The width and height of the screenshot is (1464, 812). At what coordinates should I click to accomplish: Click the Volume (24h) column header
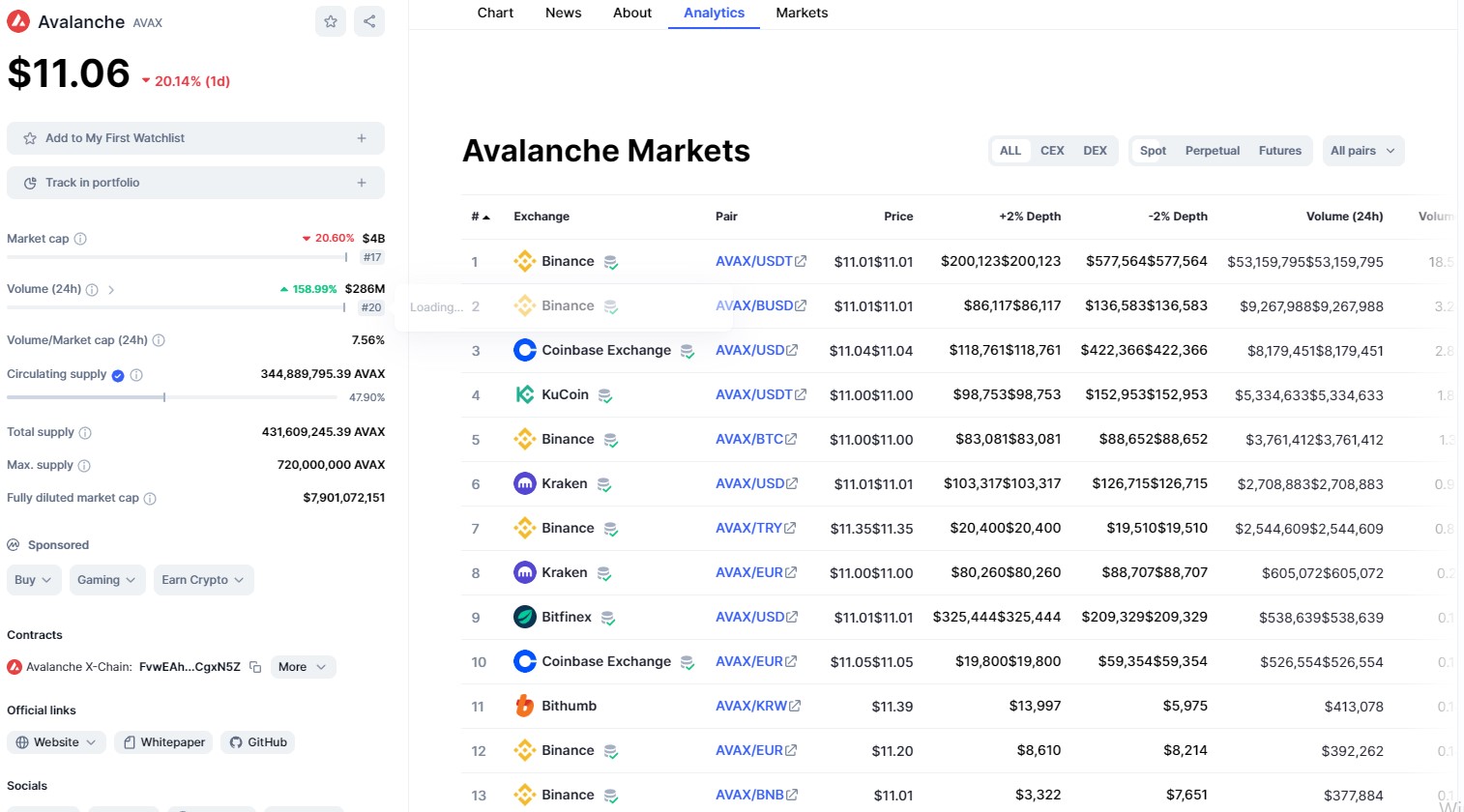(x=1344, y=217)
